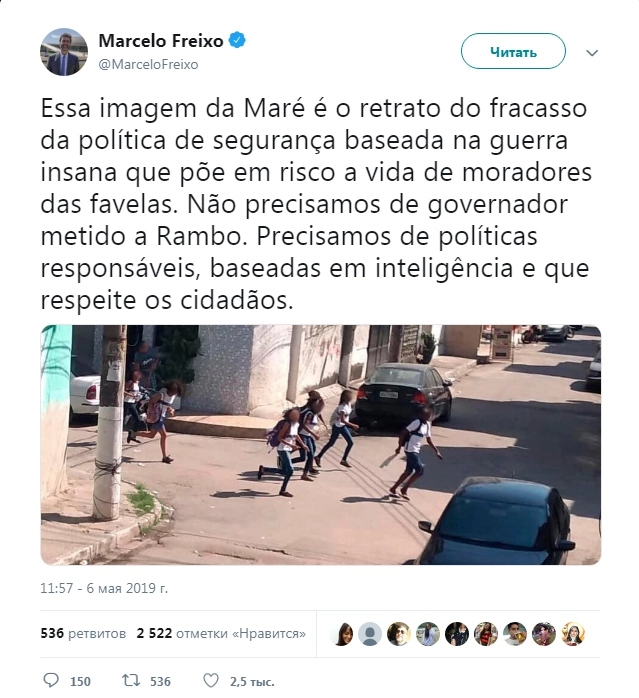This screenshot has width=639, height=698.
Task: Click the reply speech bubble icon
Action: (x=51, y=680)
